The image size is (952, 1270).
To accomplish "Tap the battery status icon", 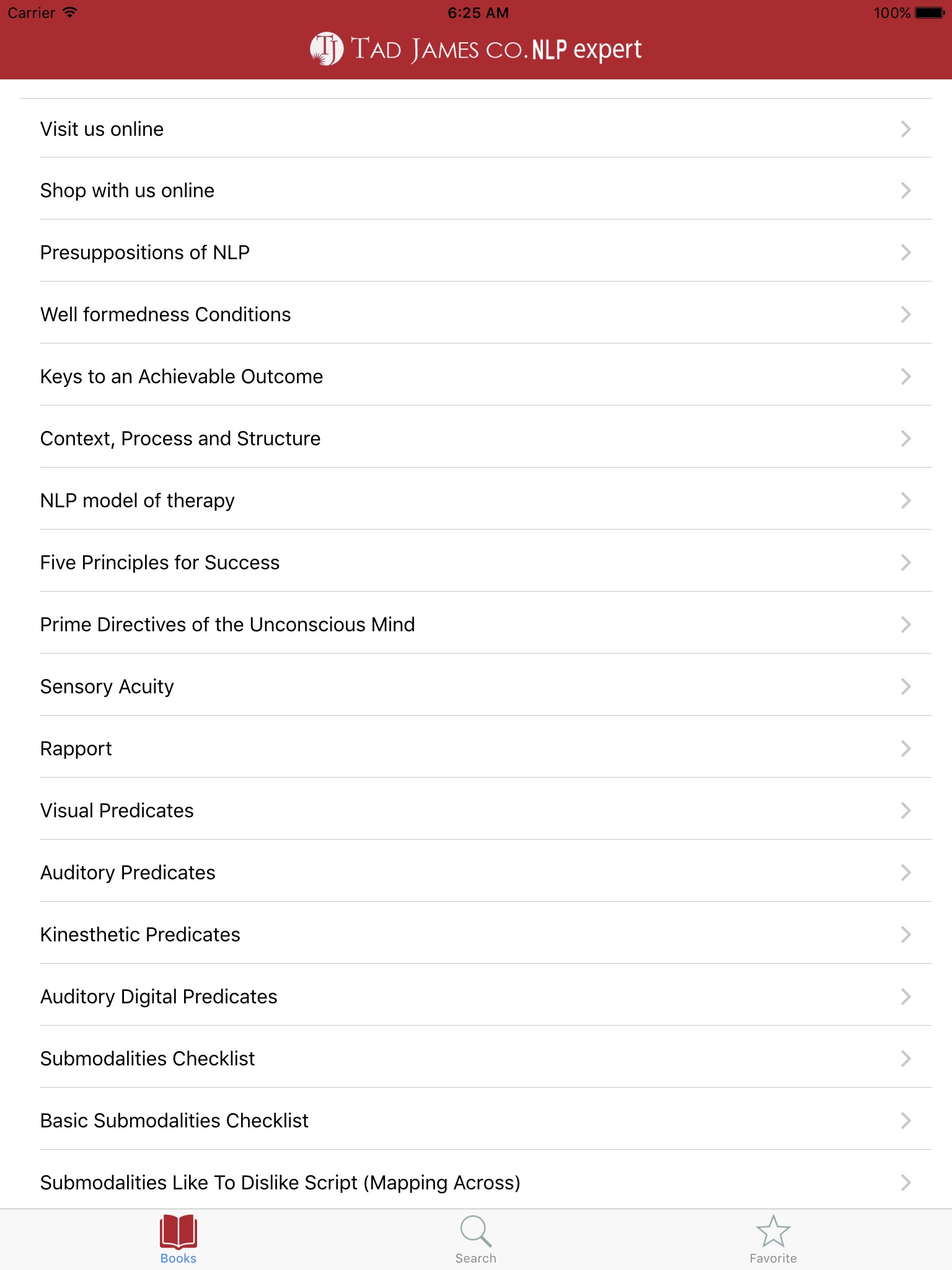I will [x=930, y=13].
